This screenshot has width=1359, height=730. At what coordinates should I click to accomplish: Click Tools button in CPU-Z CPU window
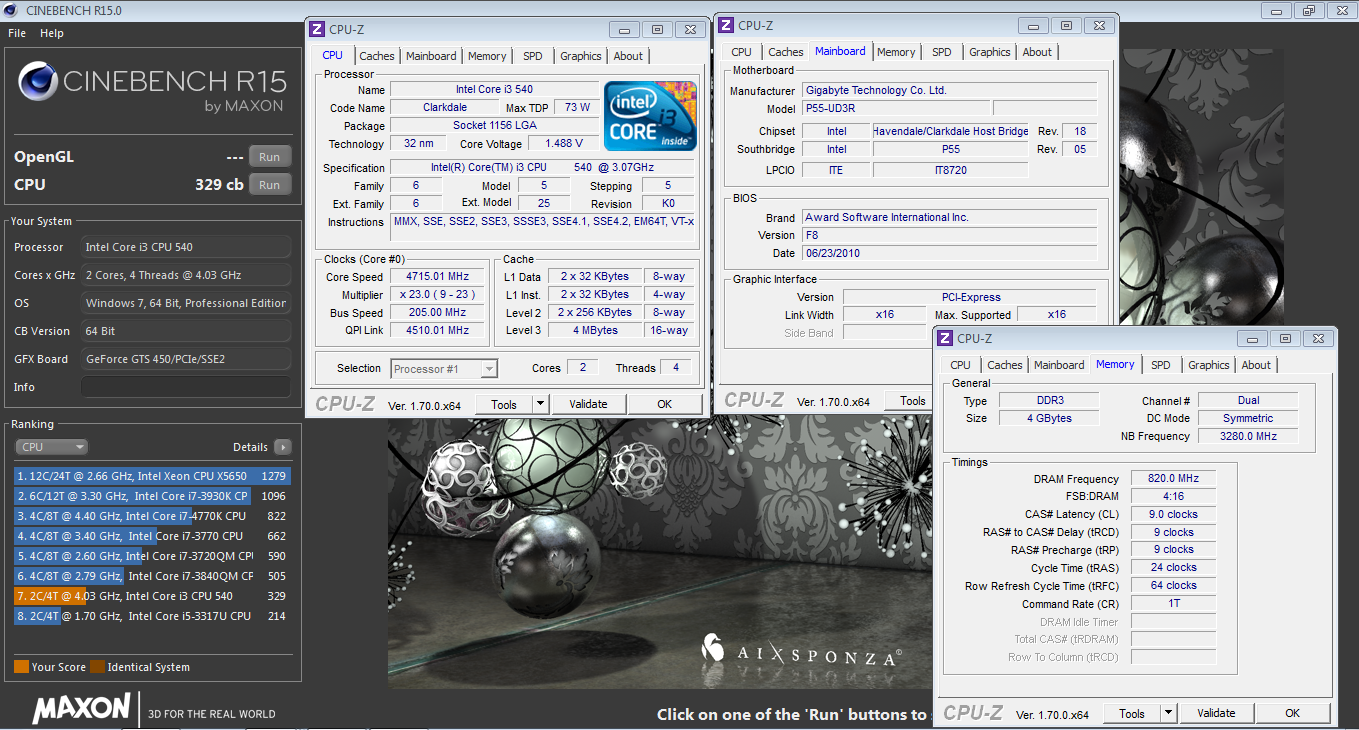(504, 404)
